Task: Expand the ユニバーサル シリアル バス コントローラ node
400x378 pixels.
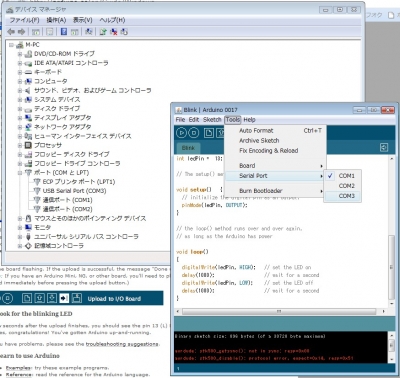Action: (x=20, y=237)
